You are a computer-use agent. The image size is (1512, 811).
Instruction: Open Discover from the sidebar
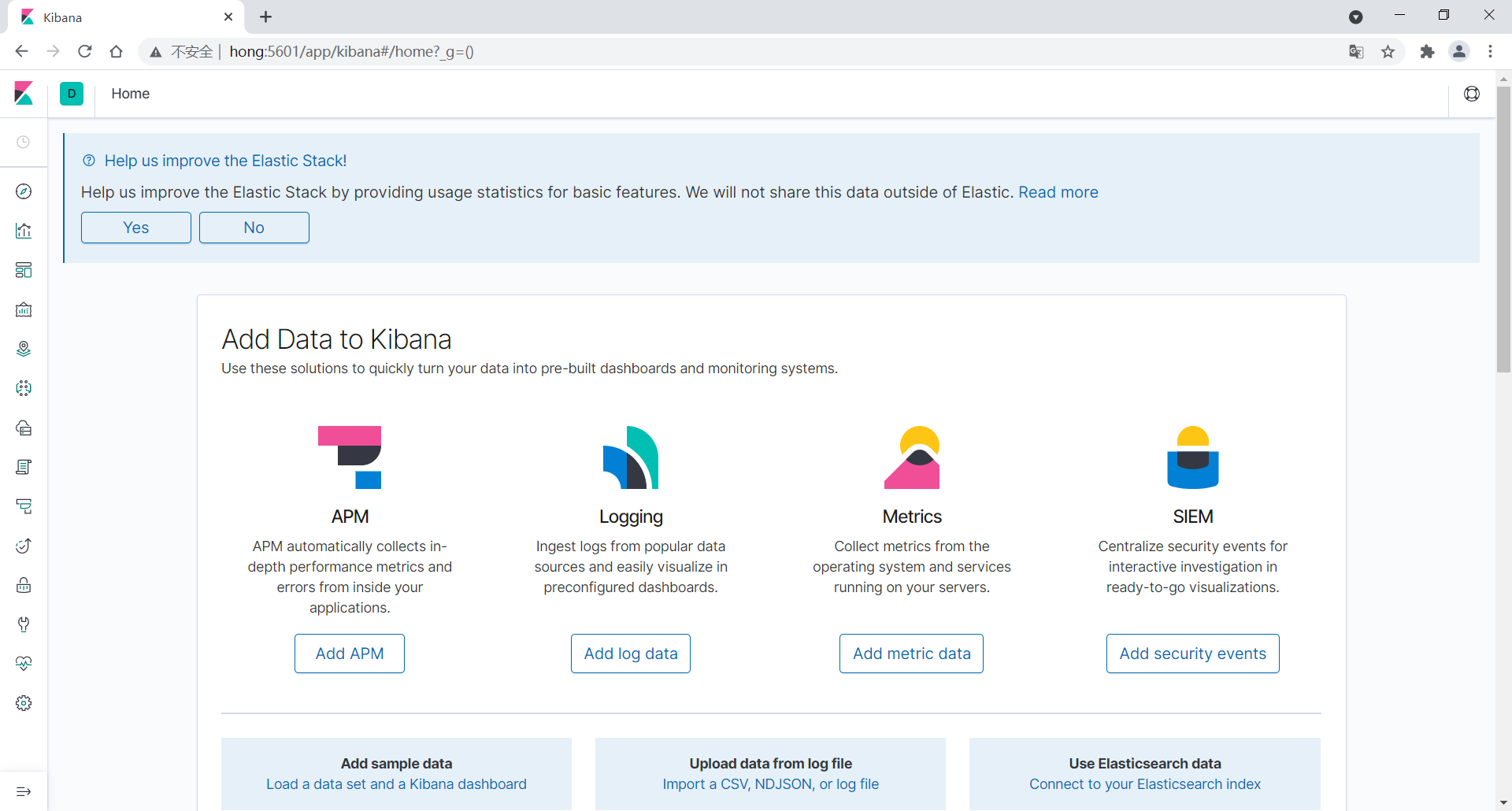(24, 191)
